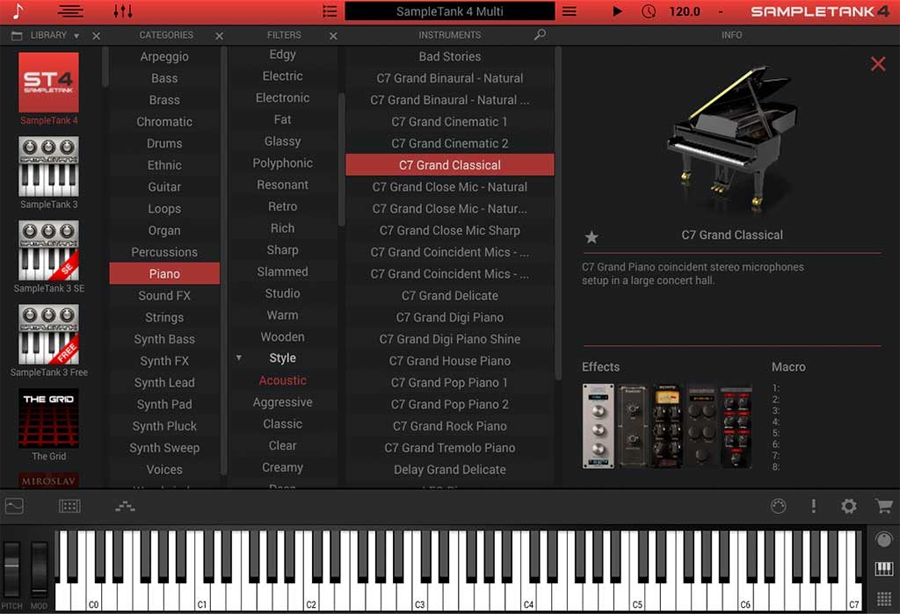
Task: Click the mod wheel
Action: (39, 569)
